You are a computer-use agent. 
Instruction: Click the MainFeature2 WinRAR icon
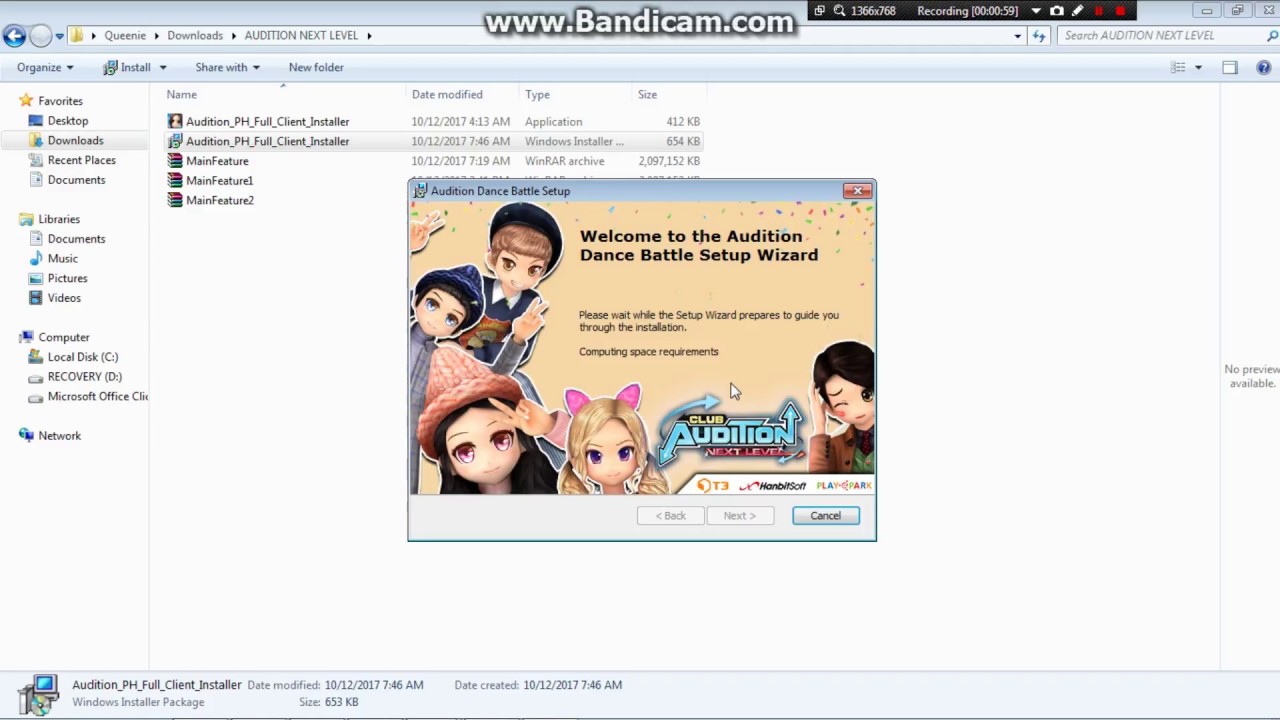click(175, 200)
